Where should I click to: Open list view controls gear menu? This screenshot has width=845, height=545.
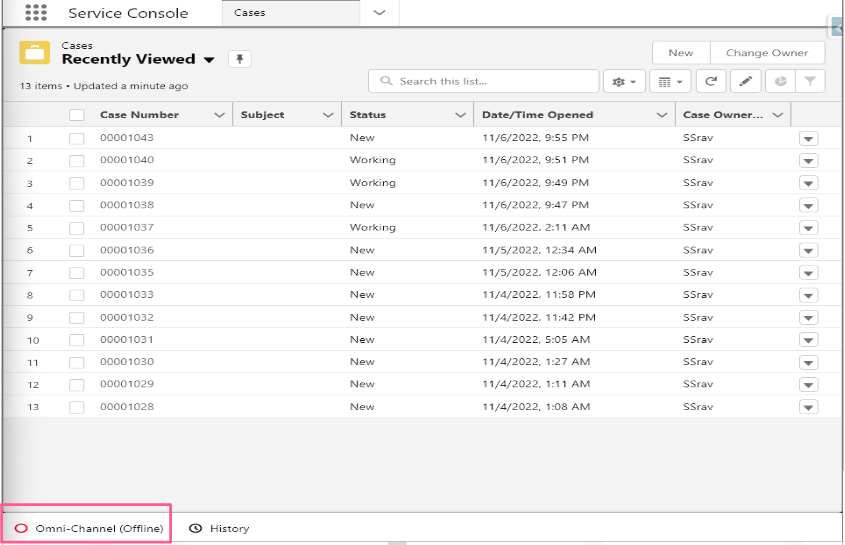pos(623,82)
